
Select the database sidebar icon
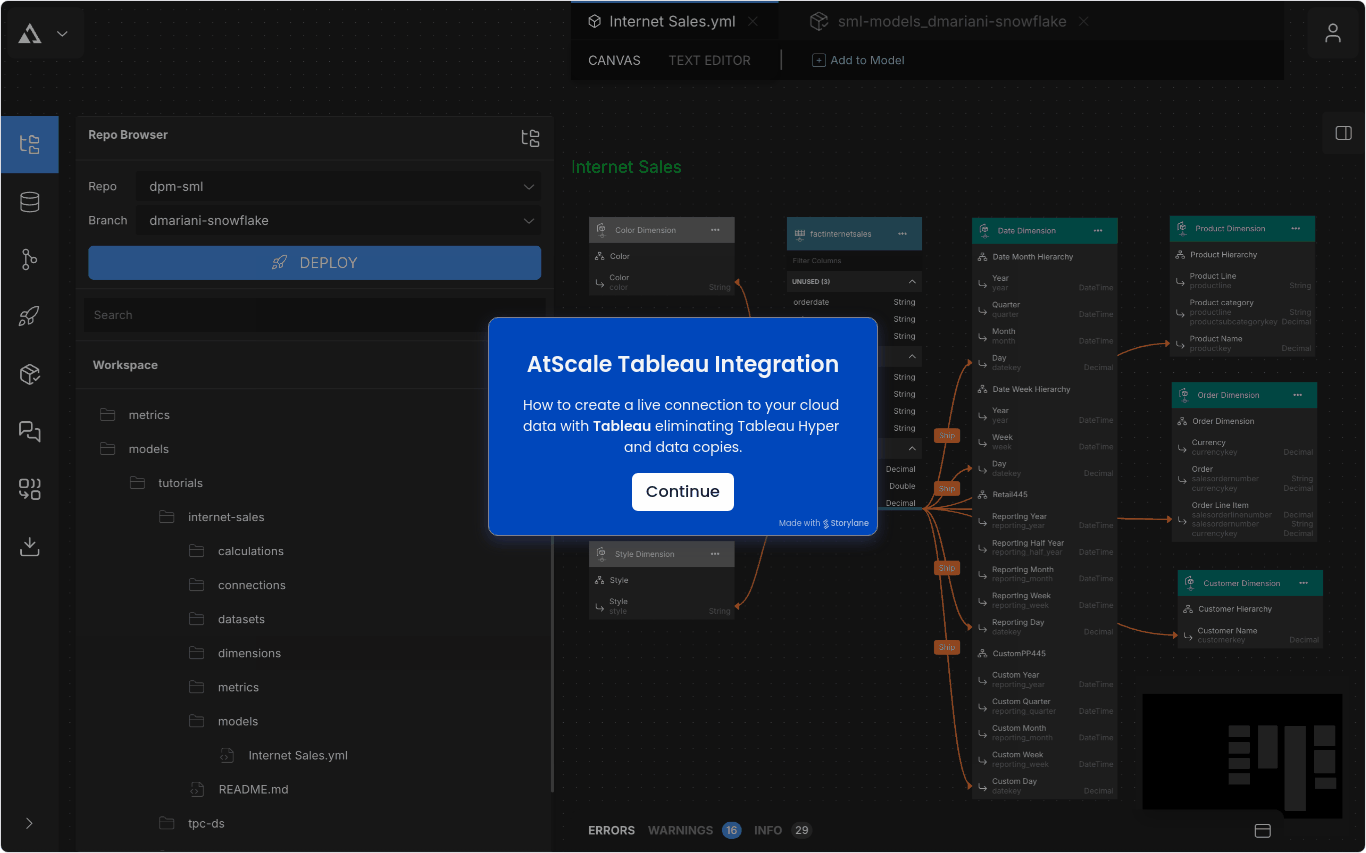[x=30, y=201]
